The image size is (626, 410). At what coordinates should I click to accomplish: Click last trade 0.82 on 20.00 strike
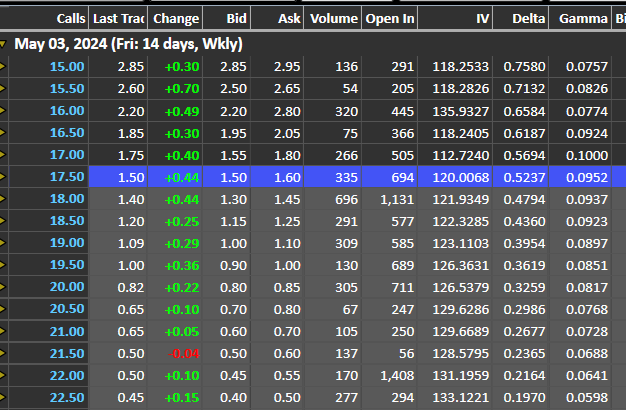tap(131, 287)
